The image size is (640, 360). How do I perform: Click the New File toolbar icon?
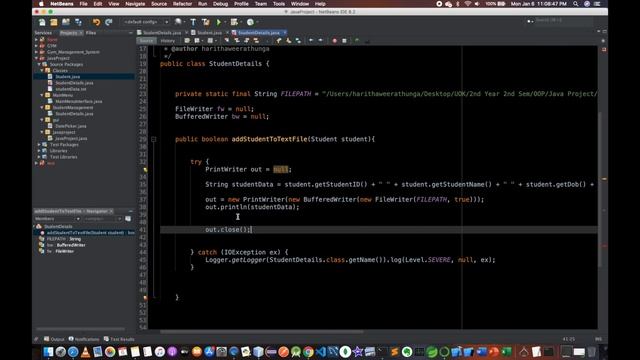pyautogui.click(x=42, y=22)
